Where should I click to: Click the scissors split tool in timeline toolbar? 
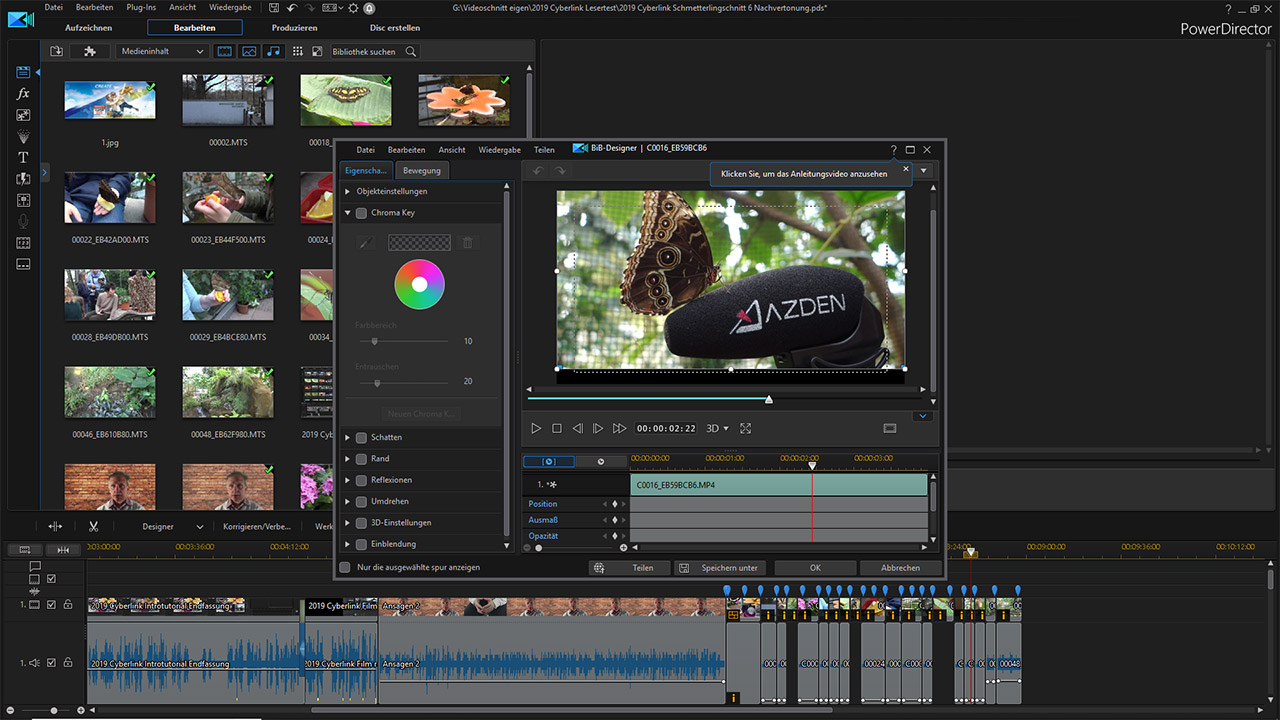pos(93,526)
